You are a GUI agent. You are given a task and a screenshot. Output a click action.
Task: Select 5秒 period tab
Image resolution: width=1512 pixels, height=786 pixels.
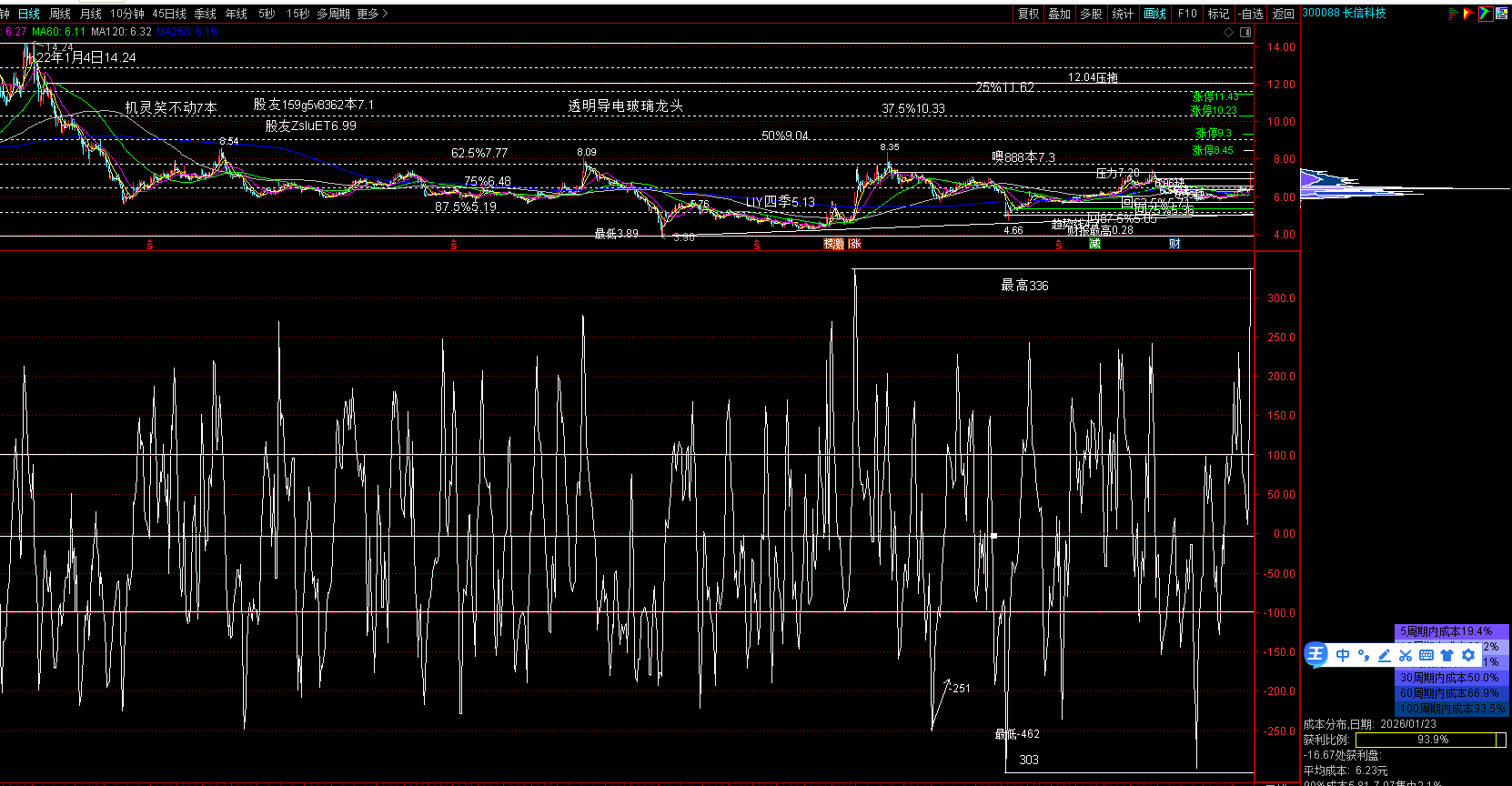click(x=267, y=14)
